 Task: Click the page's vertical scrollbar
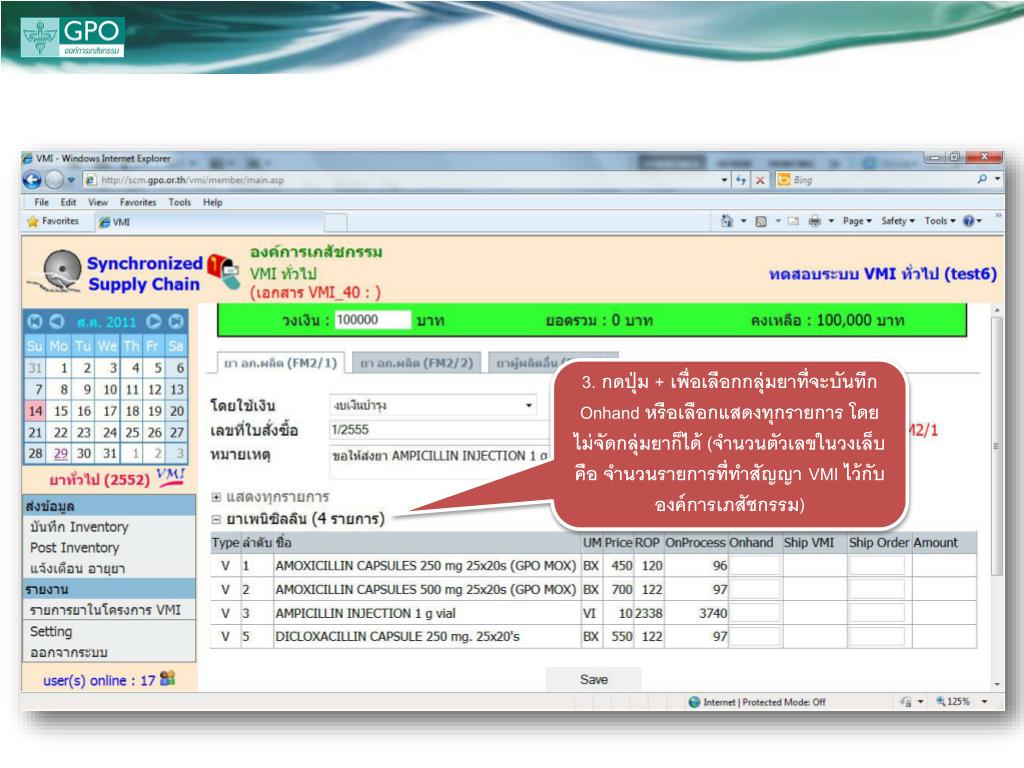click(x=997, y=496)
